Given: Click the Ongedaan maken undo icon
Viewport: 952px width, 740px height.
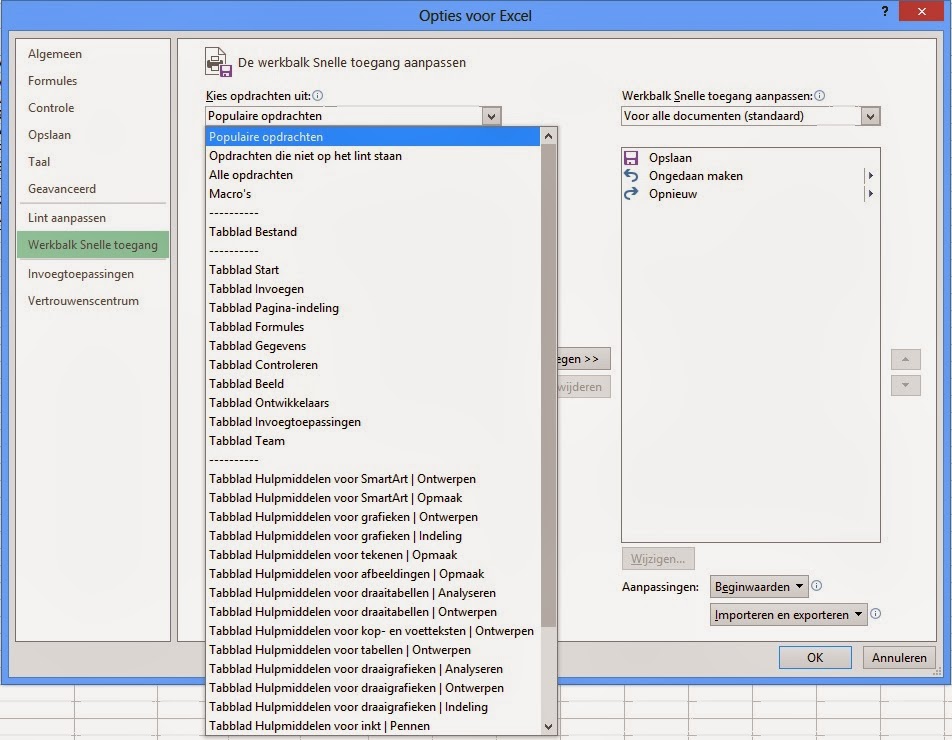Looking at the screenshot, I should (633, 175).
